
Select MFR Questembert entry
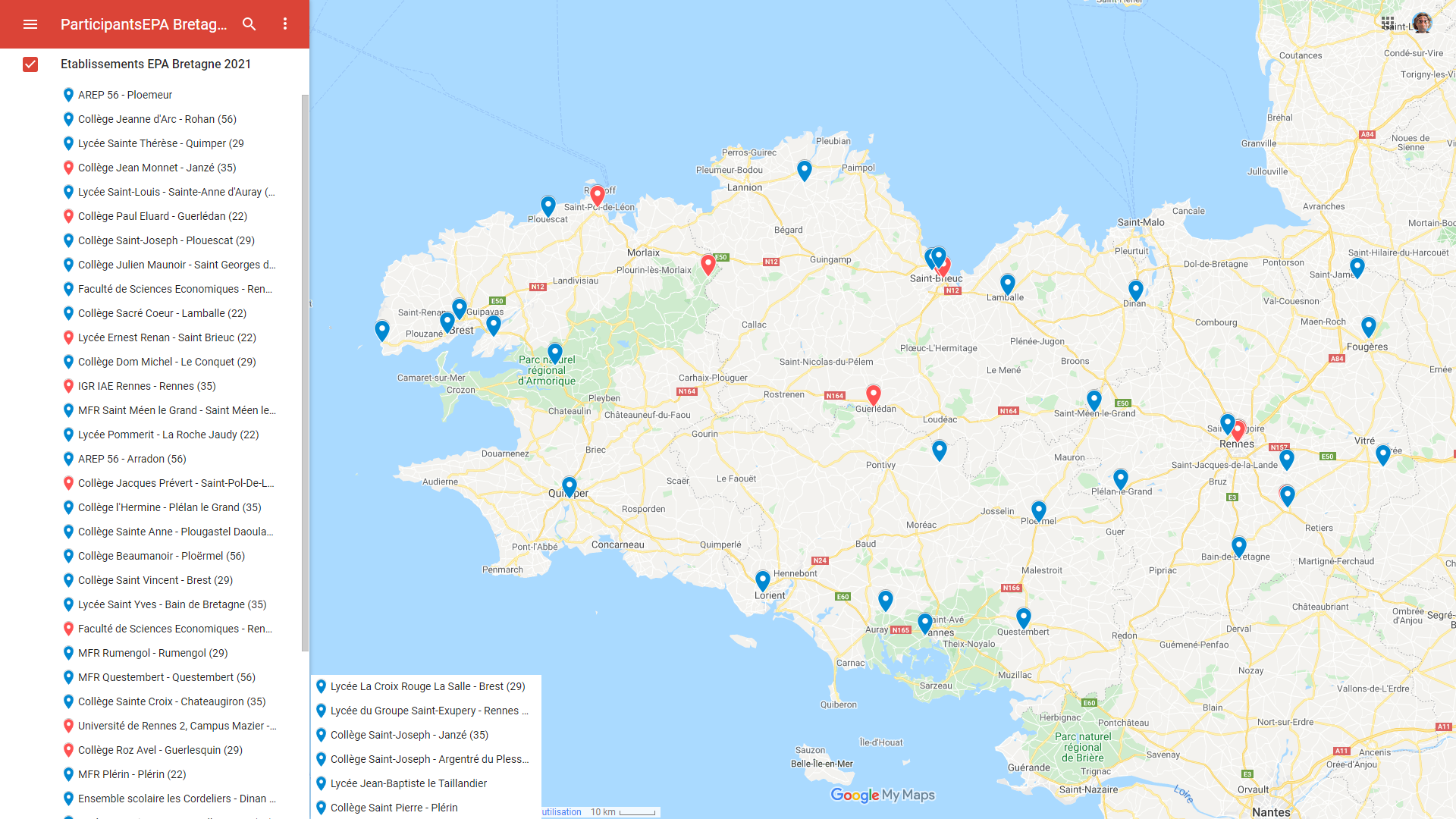pos(166,677)
